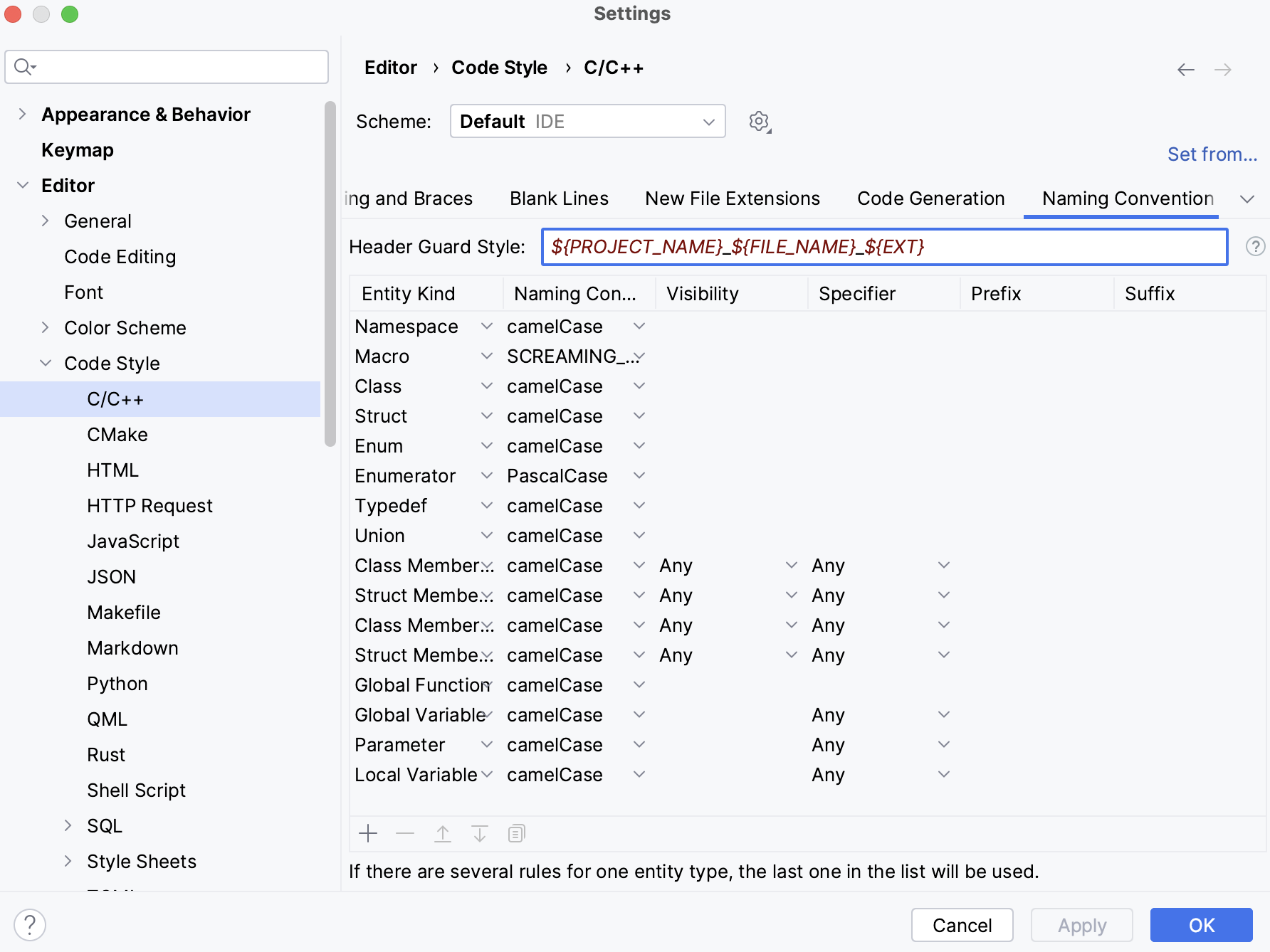1270x952 pixels.
Task: Expand the Color Scheme section
Action: 46,327
